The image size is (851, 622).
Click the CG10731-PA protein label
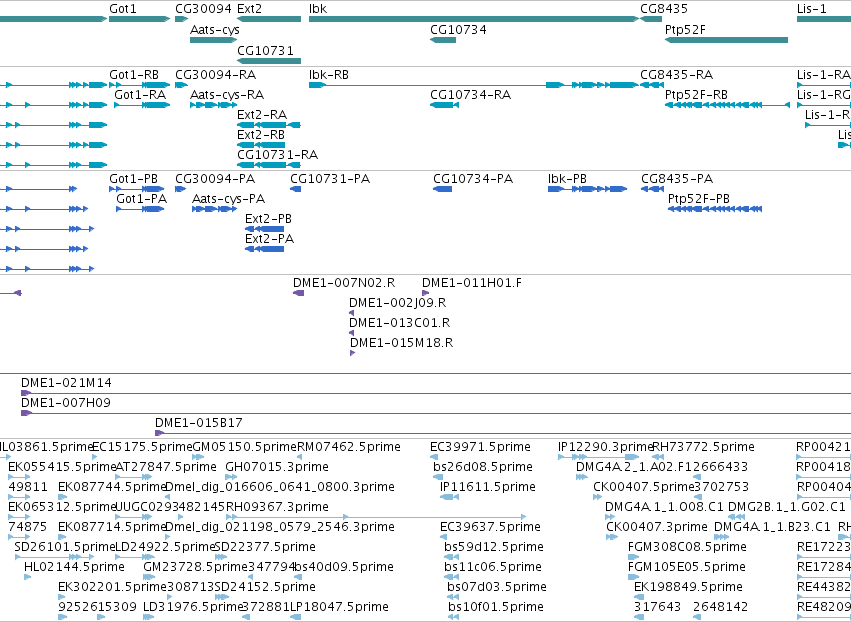tap(330, 179)
